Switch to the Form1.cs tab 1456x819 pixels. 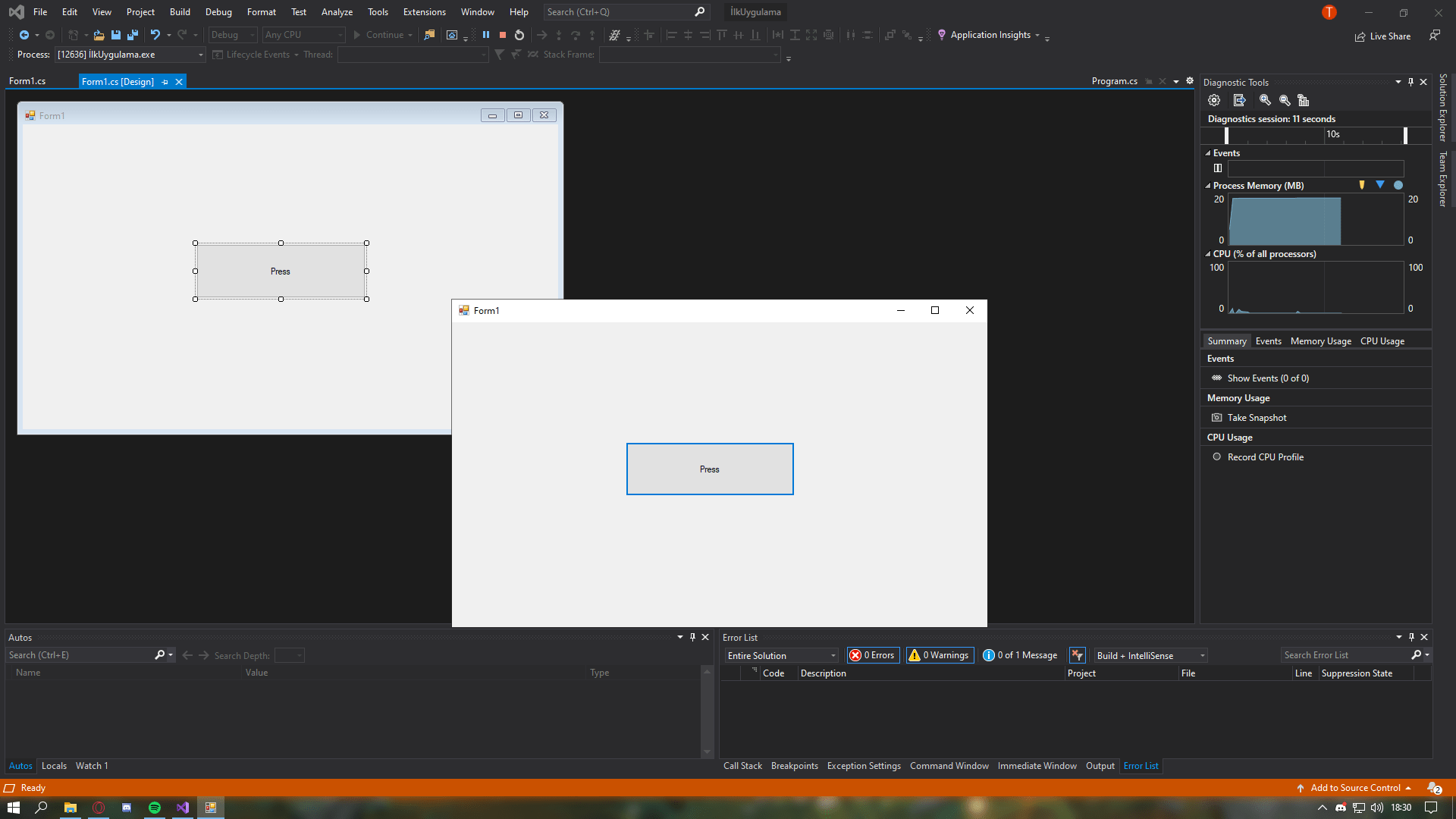click(27, 81)
